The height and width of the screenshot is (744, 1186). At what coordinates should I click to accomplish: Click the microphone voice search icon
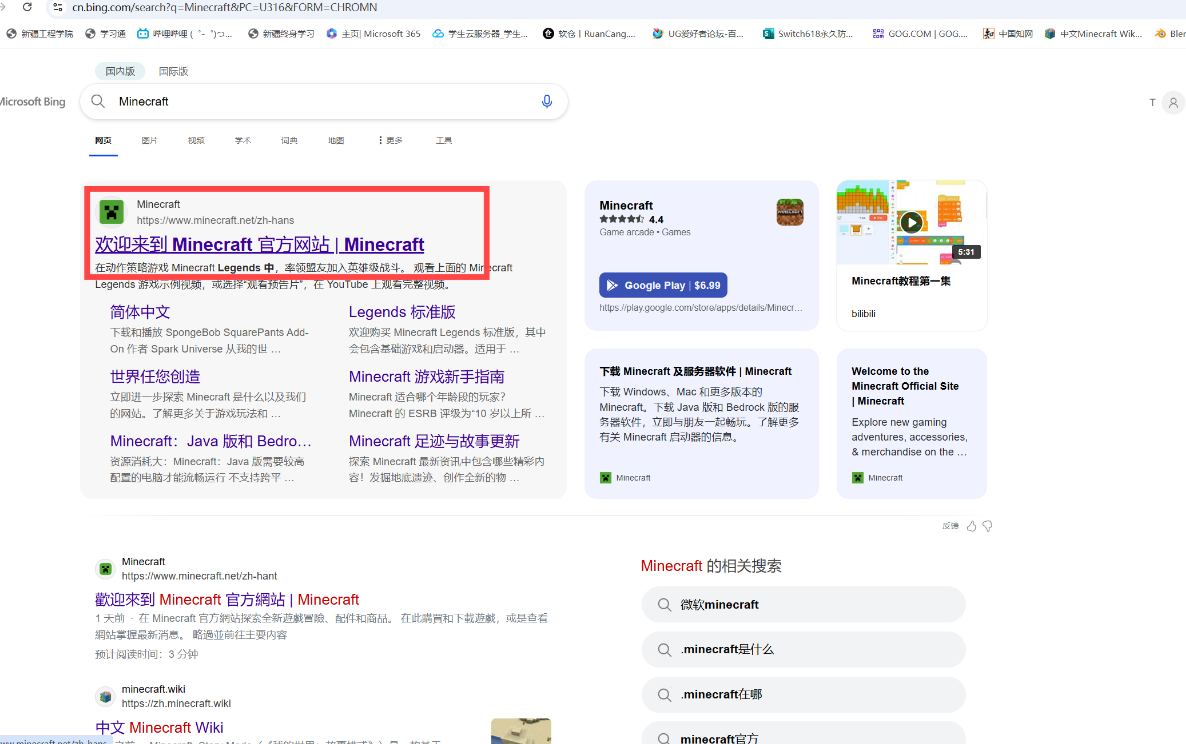(547, 101)
